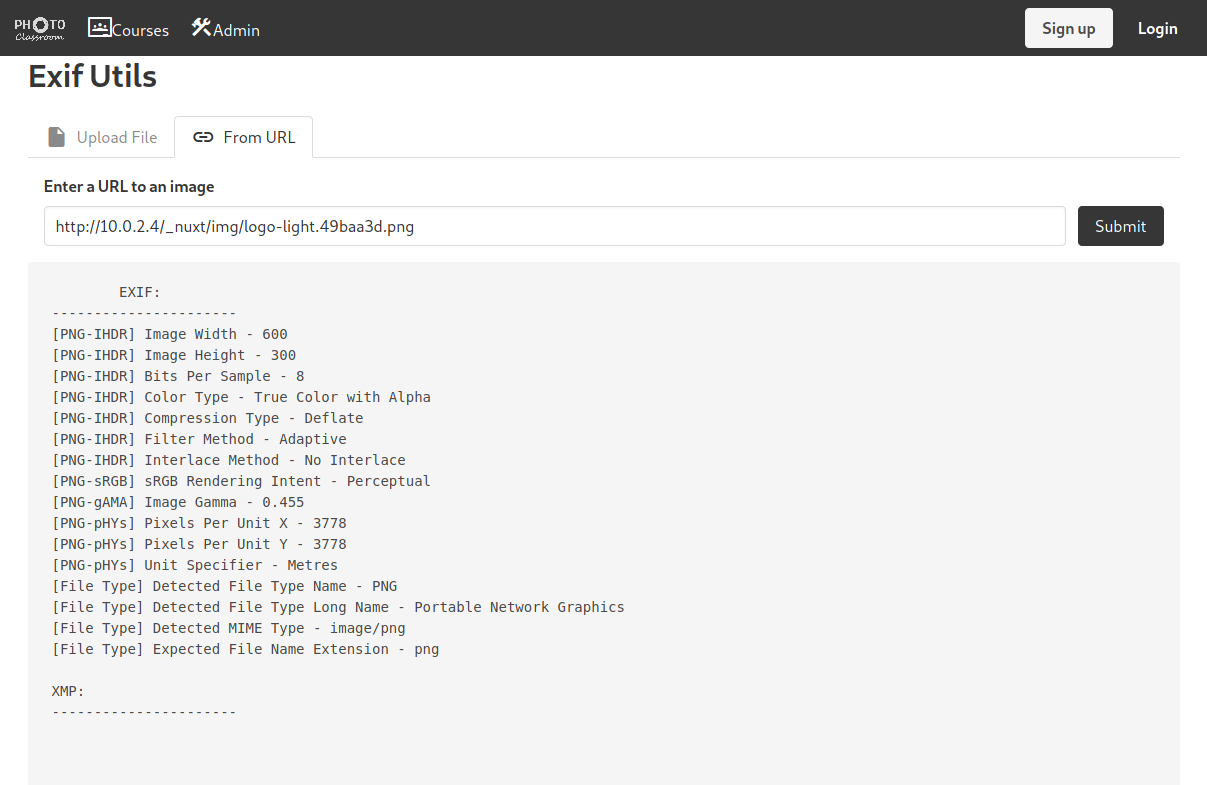Click the chain link icon on From URL tab
Image resolution: width=1207 pixels, height=785 pixels.
tap(203, 137)
